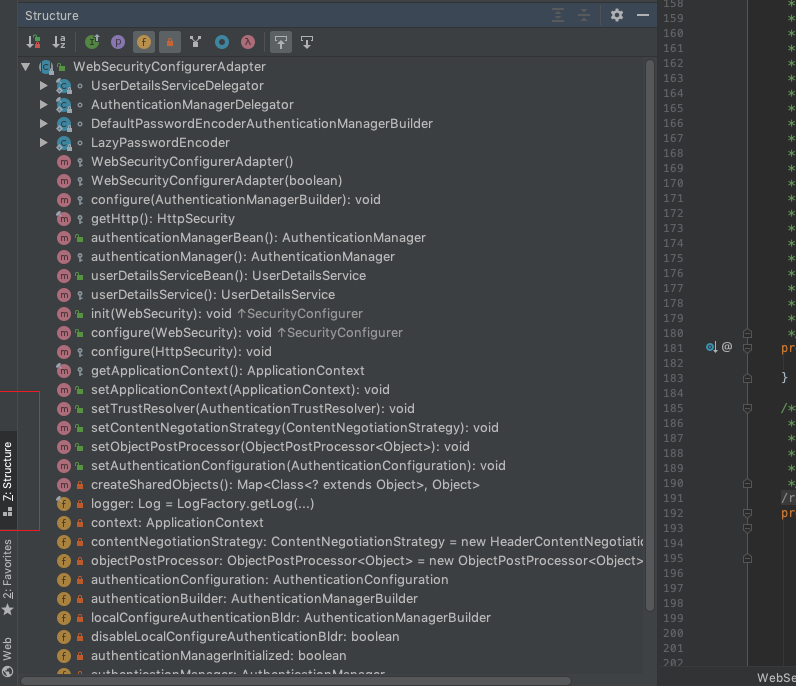
Task: Toggle Show Anonymous Classes blue circle icon
Action: pyautogui.click(x=222, y=42)
